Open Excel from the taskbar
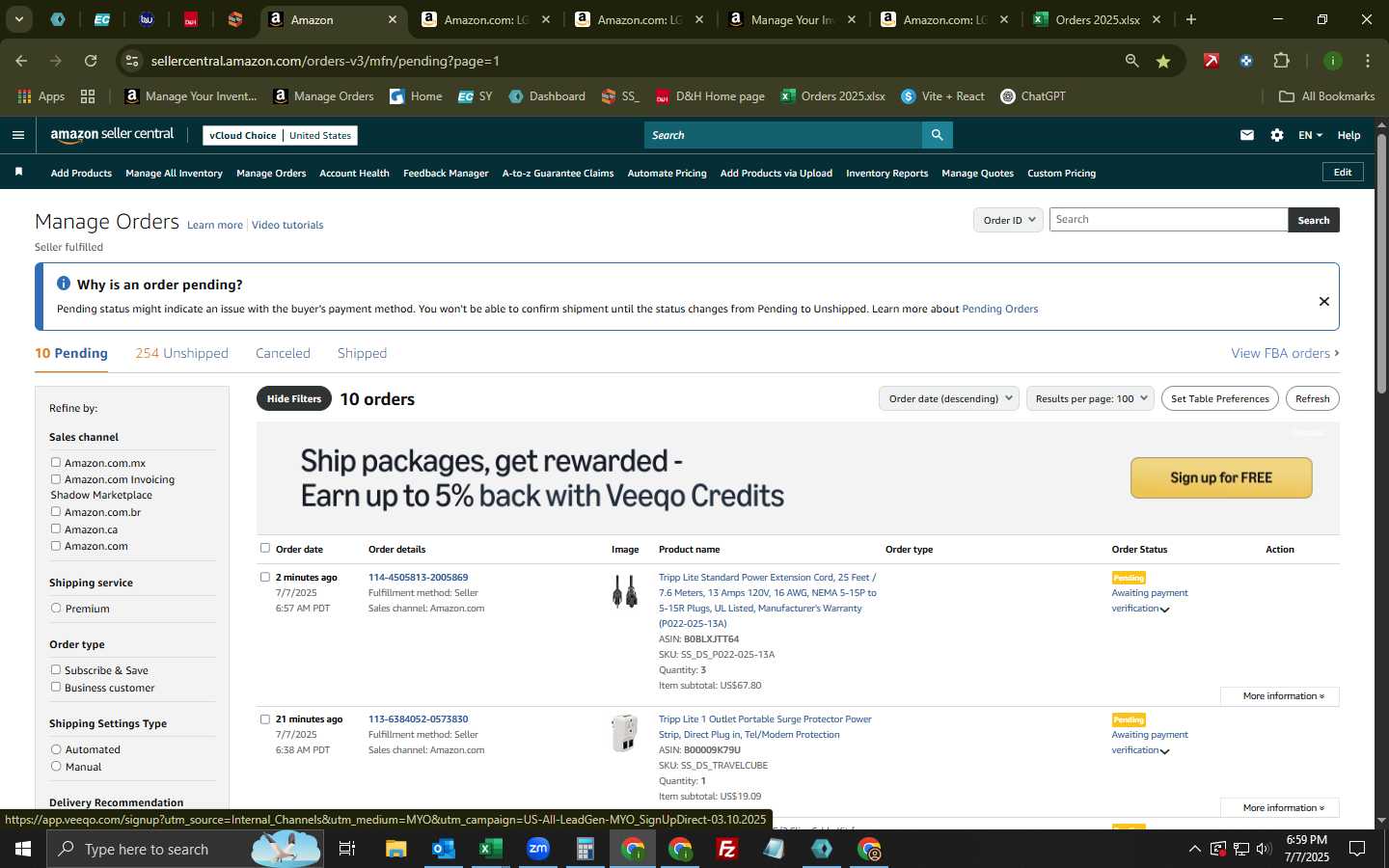The image size is (1389, 868). point(490,849)
